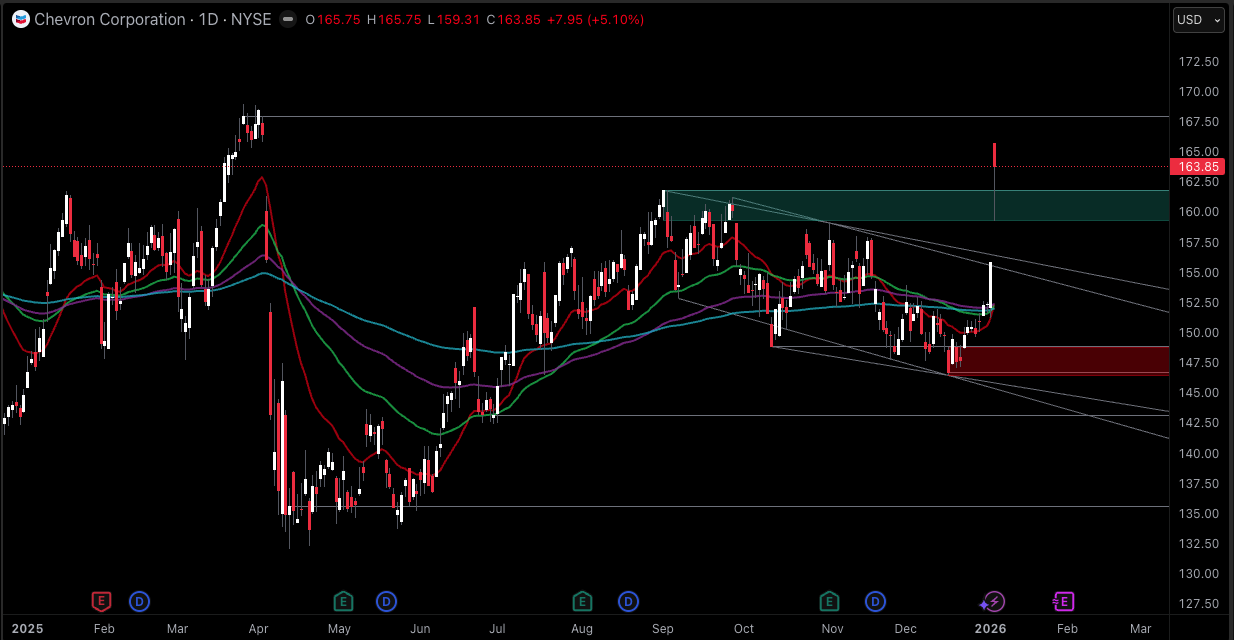
Task: Click the estimated earnings icon below February 2026
Action: pyautogui.click(x=1063, y=601)
